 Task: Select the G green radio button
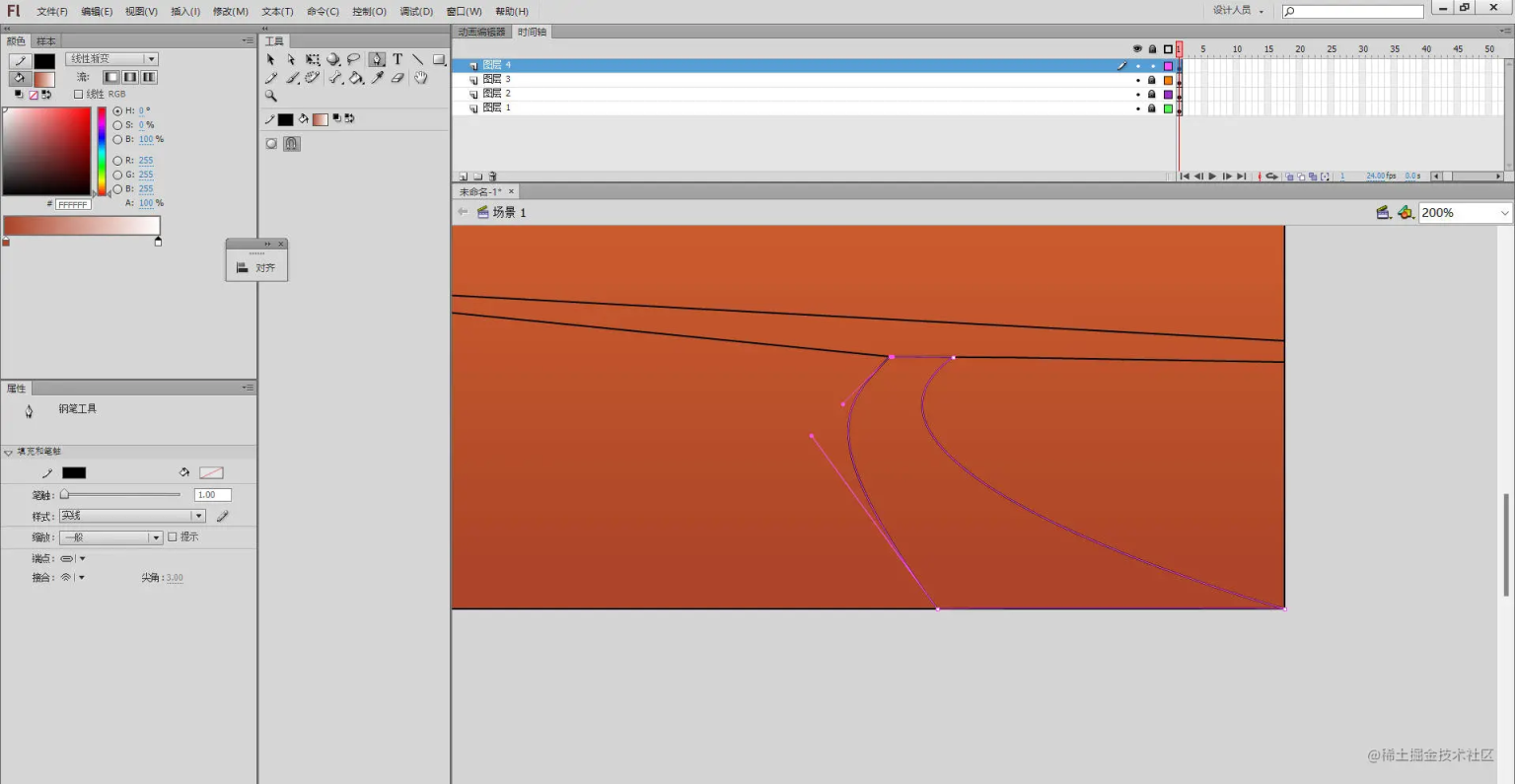[x=117, y=175]
